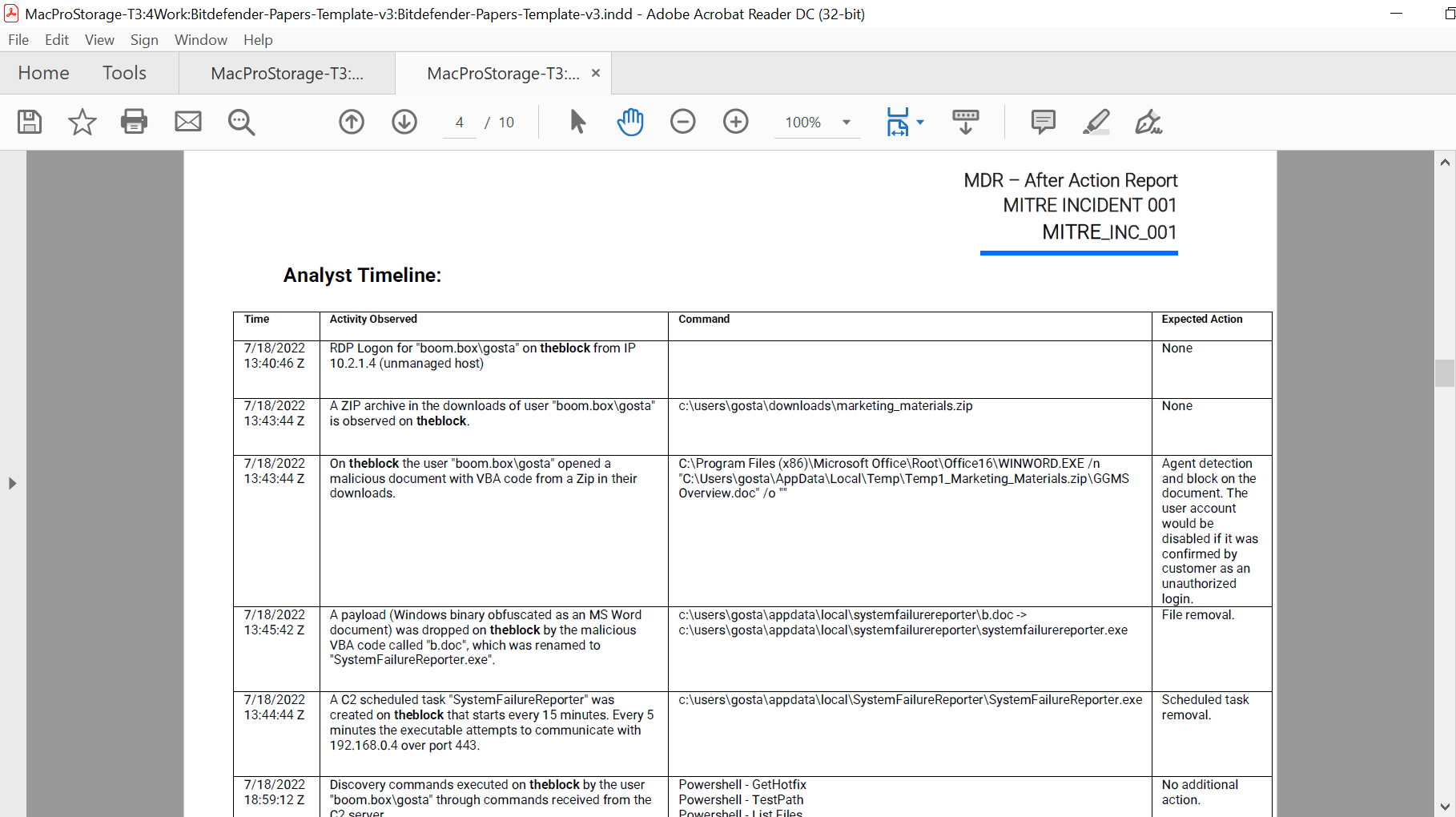1456x817 pixels.
Task: Restore down the Acrobat window
Action: pos(1449,14)
